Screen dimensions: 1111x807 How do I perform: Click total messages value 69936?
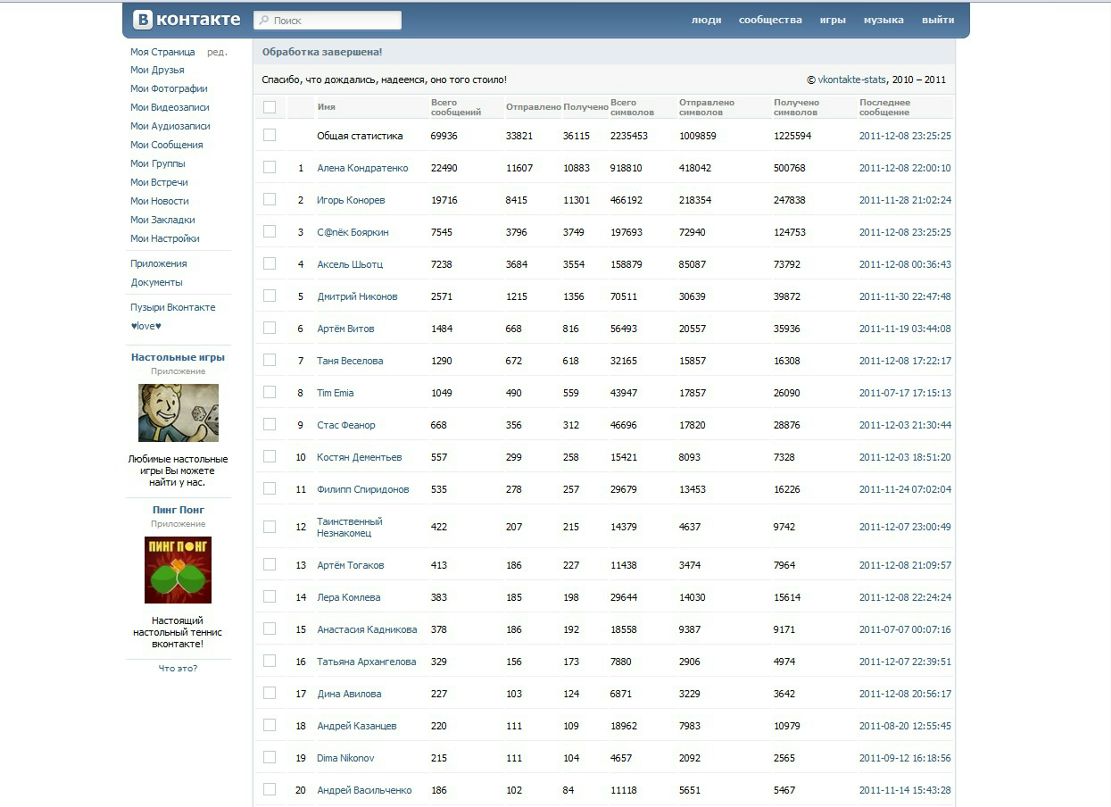444,135
